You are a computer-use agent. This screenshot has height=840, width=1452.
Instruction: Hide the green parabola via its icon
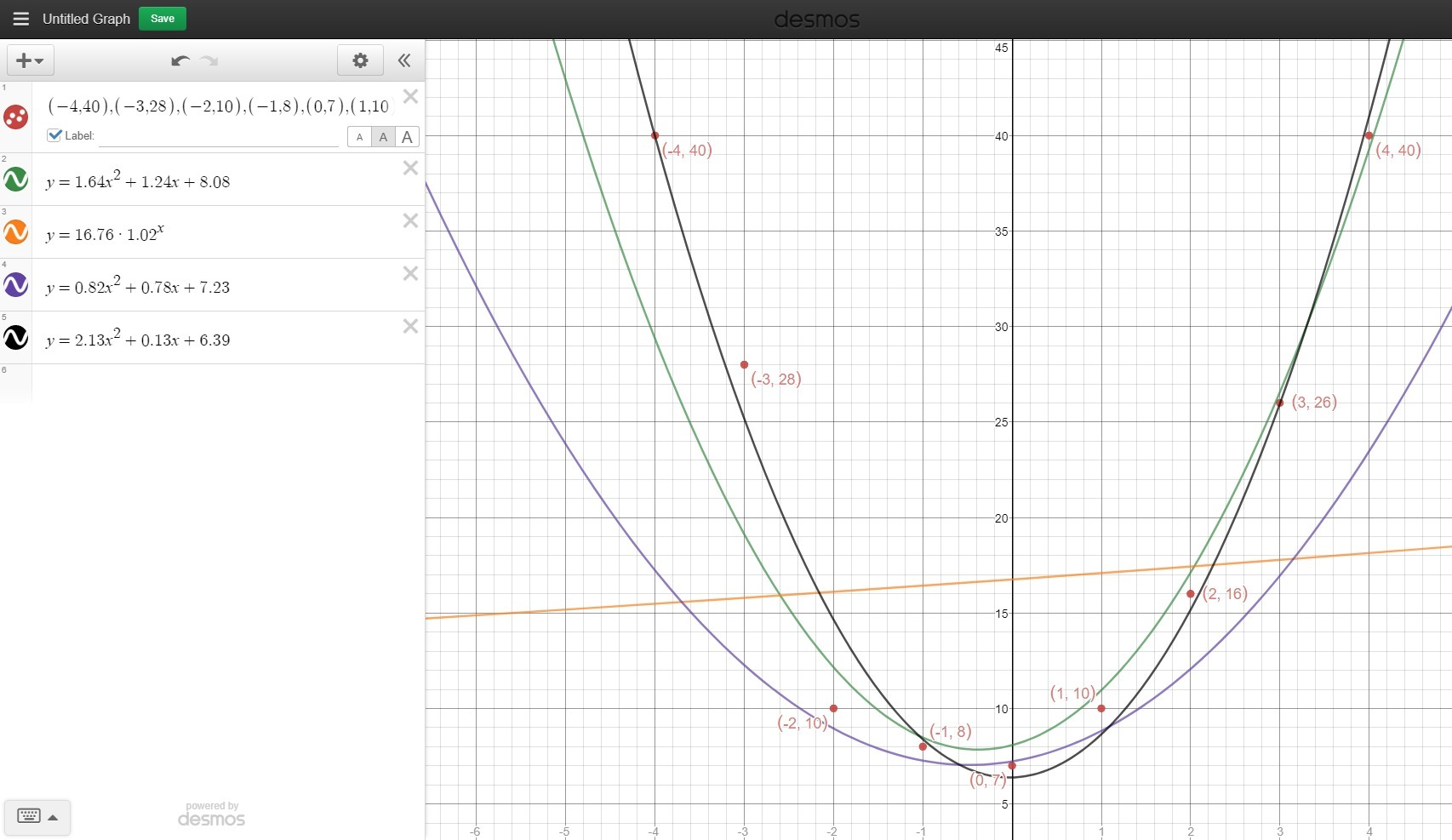(16, 180)
